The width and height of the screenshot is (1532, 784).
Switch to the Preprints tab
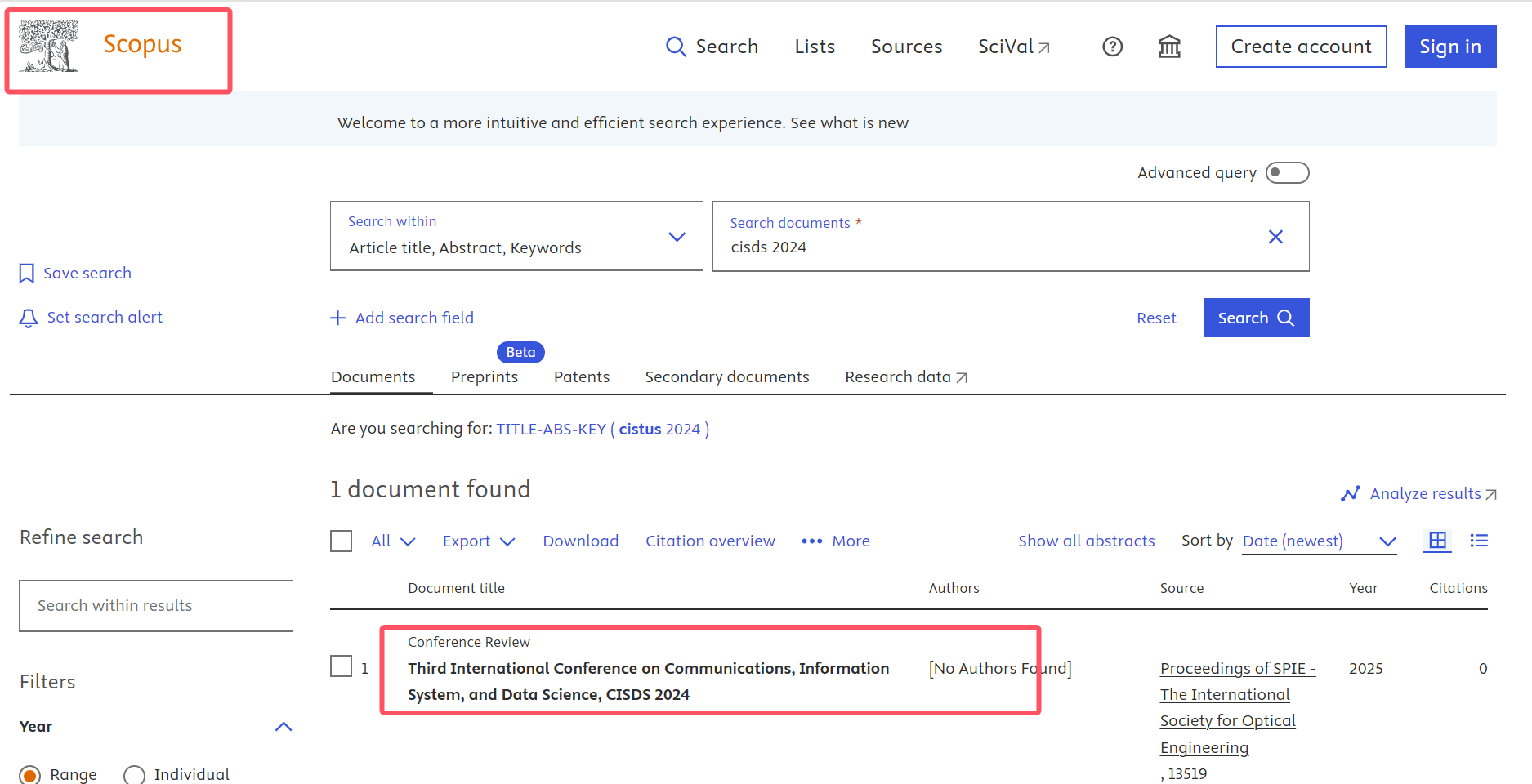[x=485, y=376]
